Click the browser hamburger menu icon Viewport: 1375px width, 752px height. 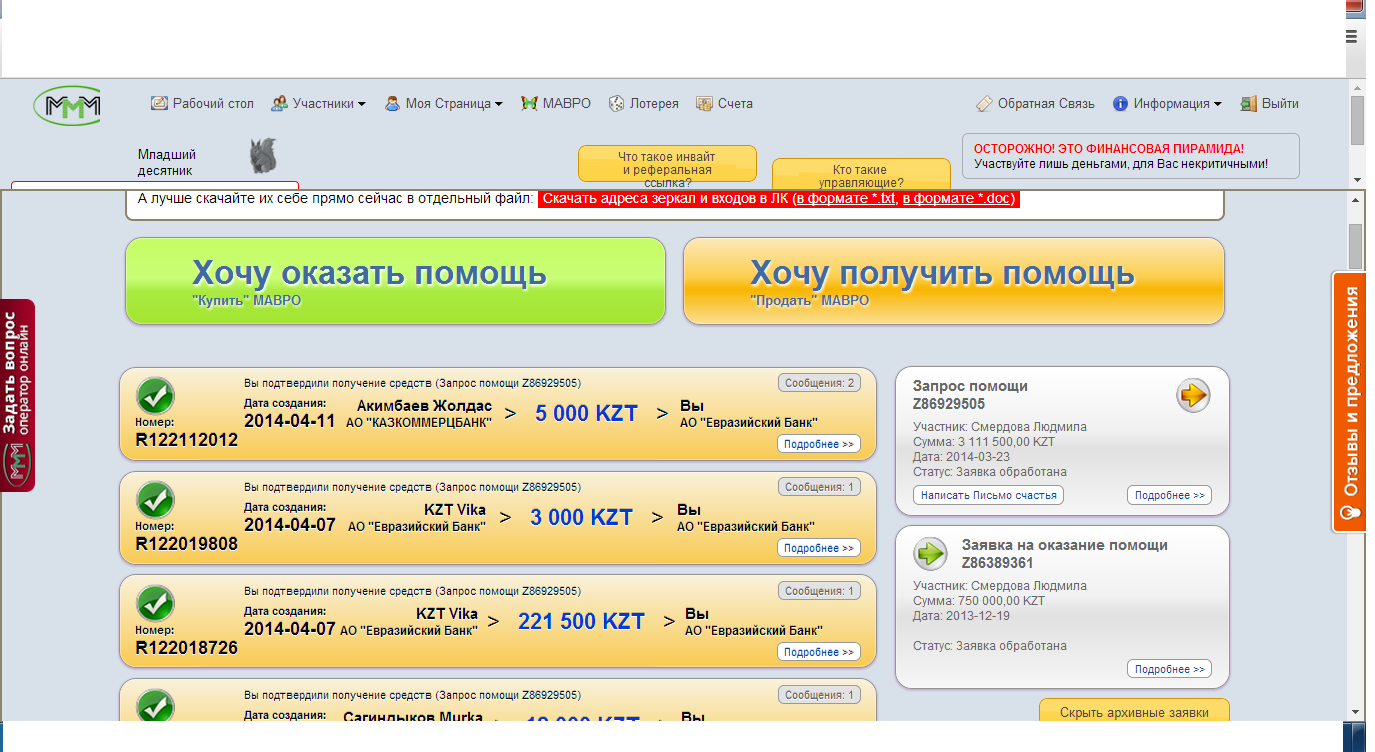1352,36
